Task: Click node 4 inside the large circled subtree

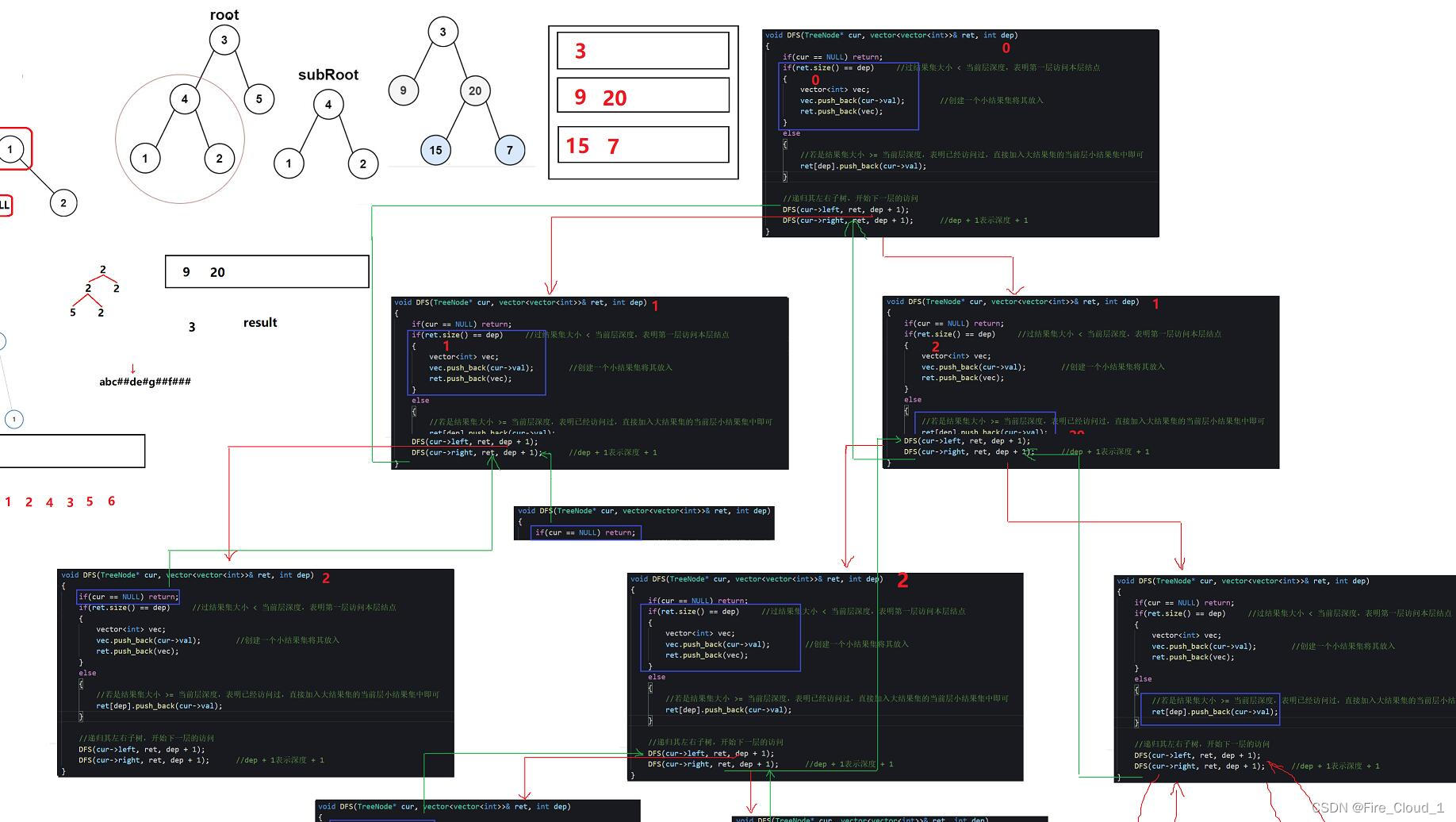Action: click(185, 99)
